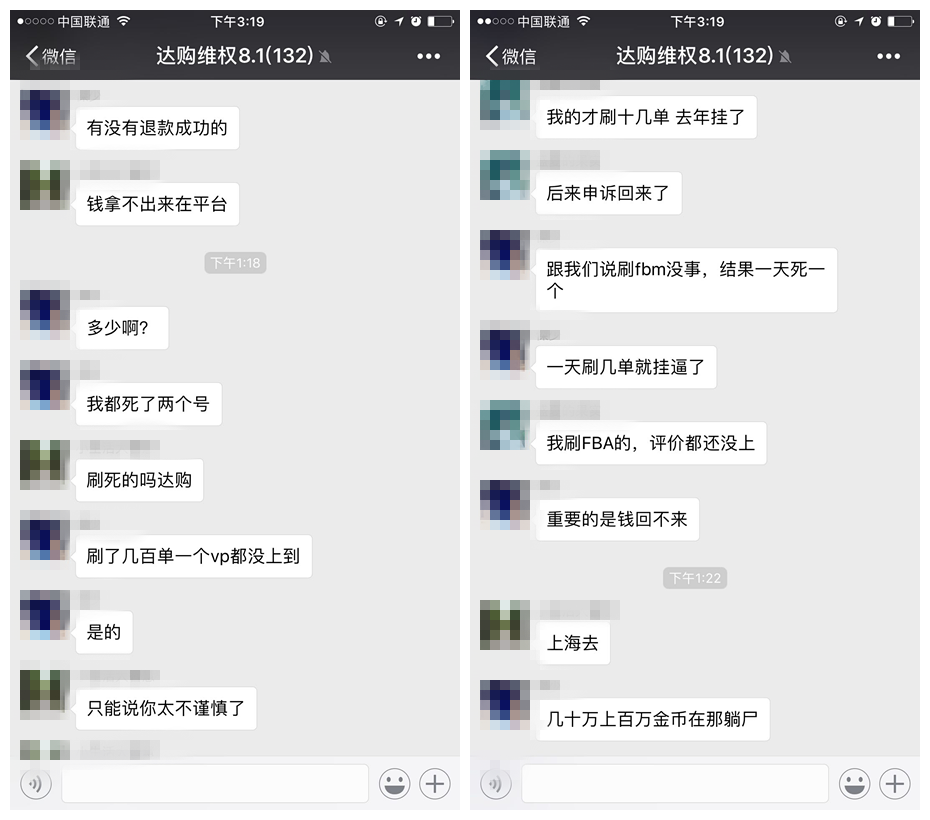Tap the voice input icon in right chat

tap(496, 784)
